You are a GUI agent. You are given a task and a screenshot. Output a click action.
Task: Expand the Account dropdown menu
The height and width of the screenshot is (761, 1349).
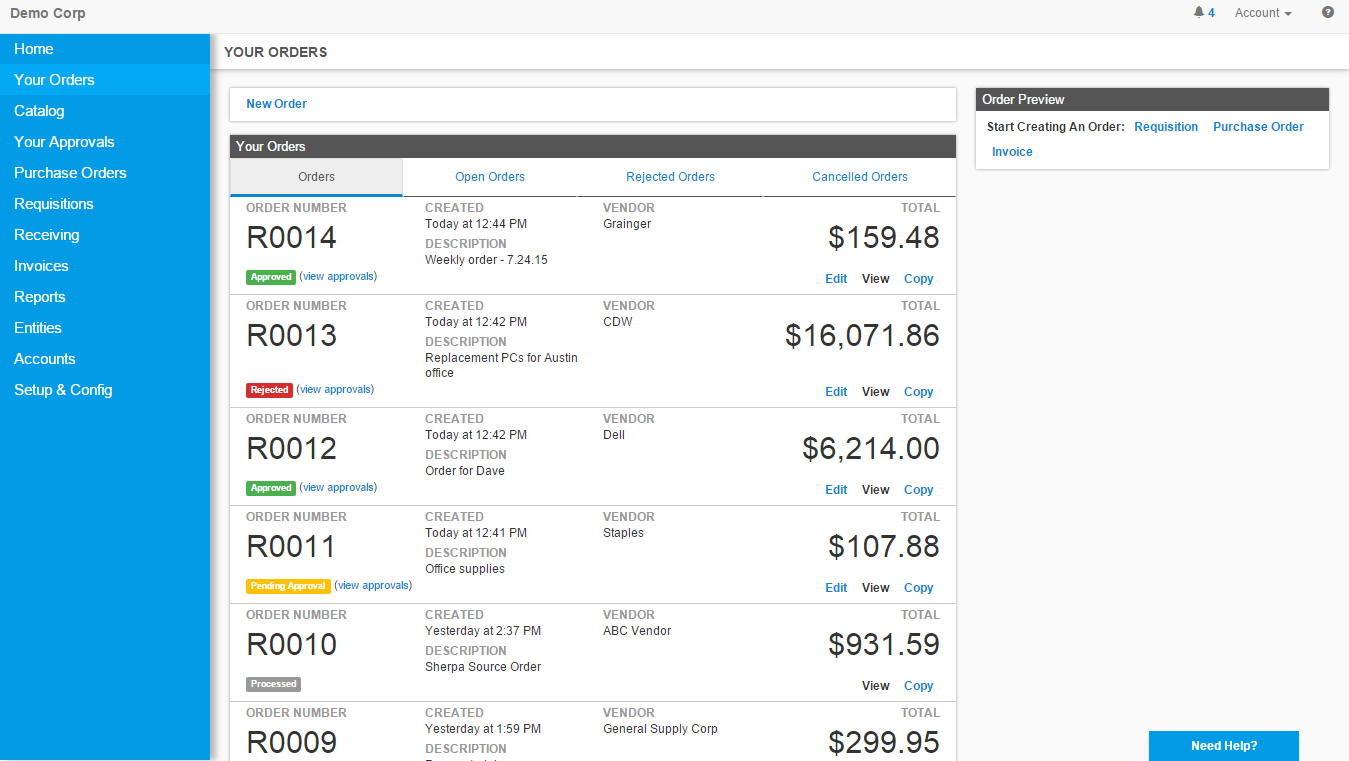pyautogui.click(x=1263, y=13)
